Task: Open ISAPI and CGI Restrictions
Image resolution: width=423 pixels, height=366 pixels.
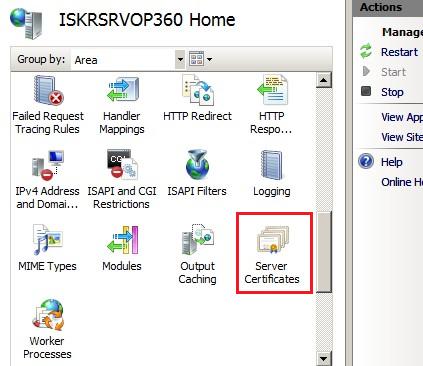Action: pyautogui.click(x=122, y=179)
